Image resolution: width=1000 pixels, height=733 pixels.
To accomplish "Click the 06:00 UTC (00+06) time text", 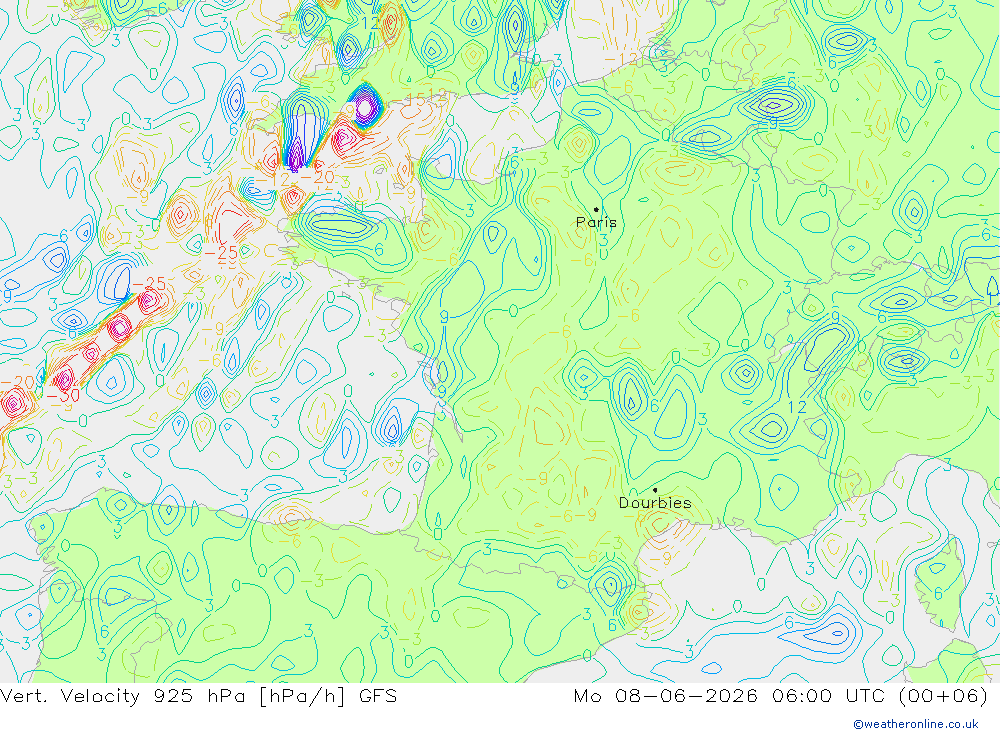I will tap(880, 696).
